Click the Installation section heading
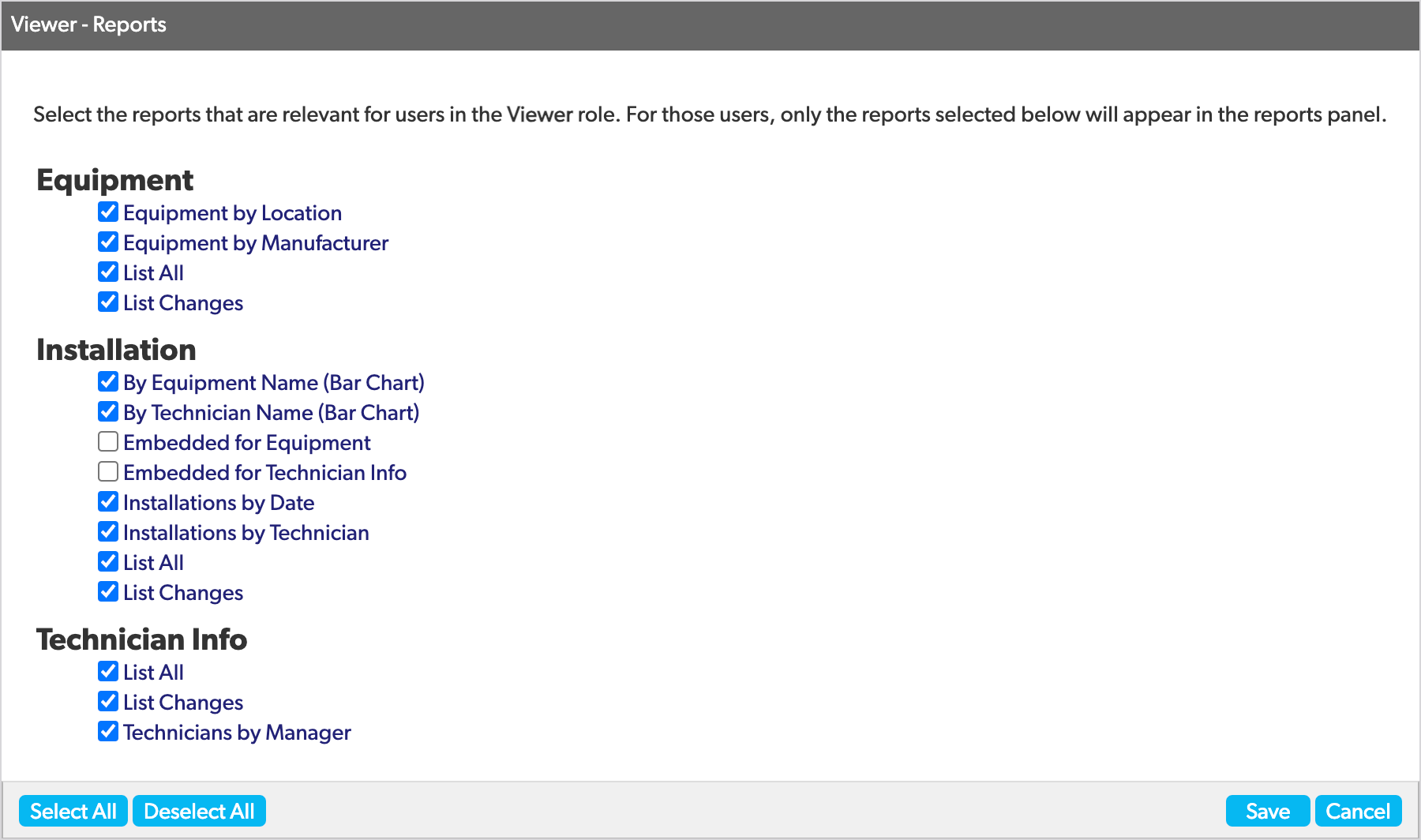Image resolution: width=1421 pixels, height=840 pixels. coord(116,350)
